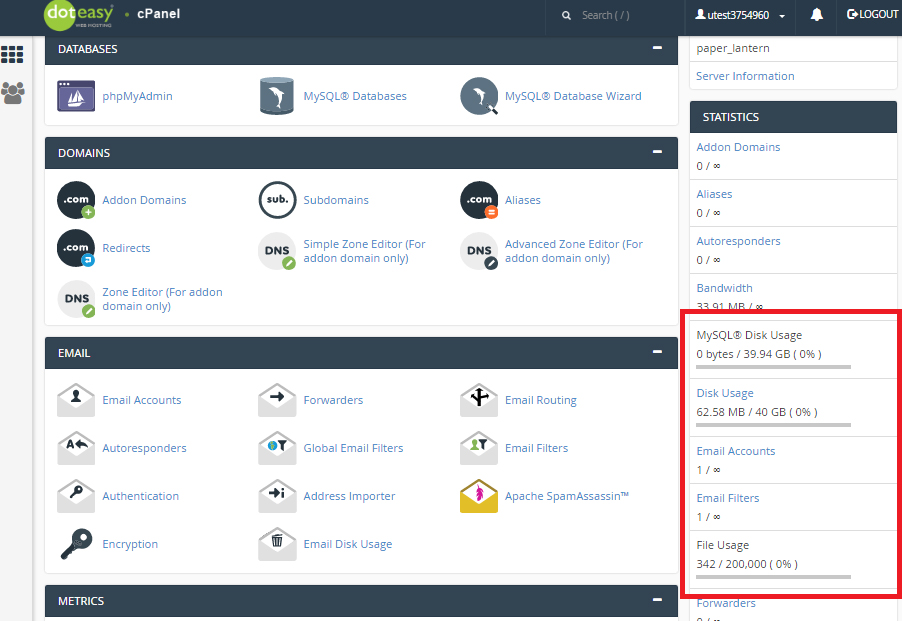This screenshot has height=621, width=902.
Task: Open the phpMyAdmin icon
Action: (76, 96)
